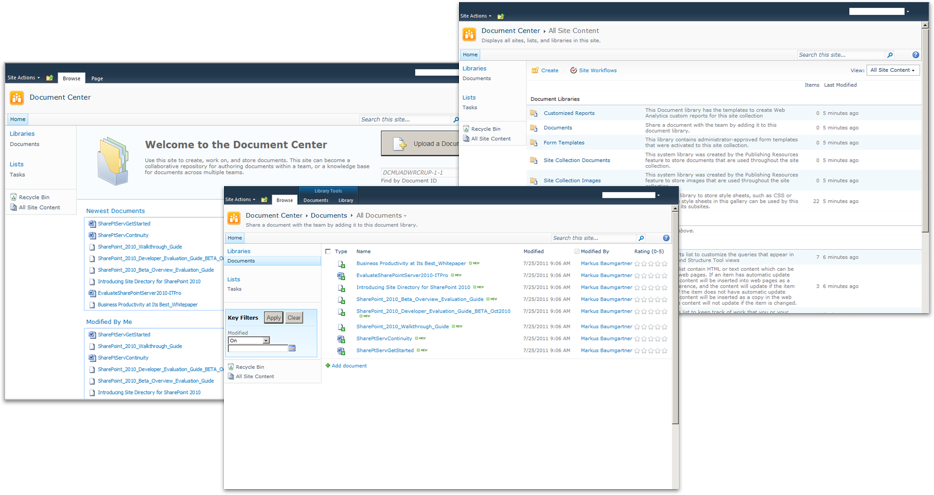The image size is (934, 495).
Task: Click All Site Content link in Documents library sidebar
Action: (x=254, y=376)
